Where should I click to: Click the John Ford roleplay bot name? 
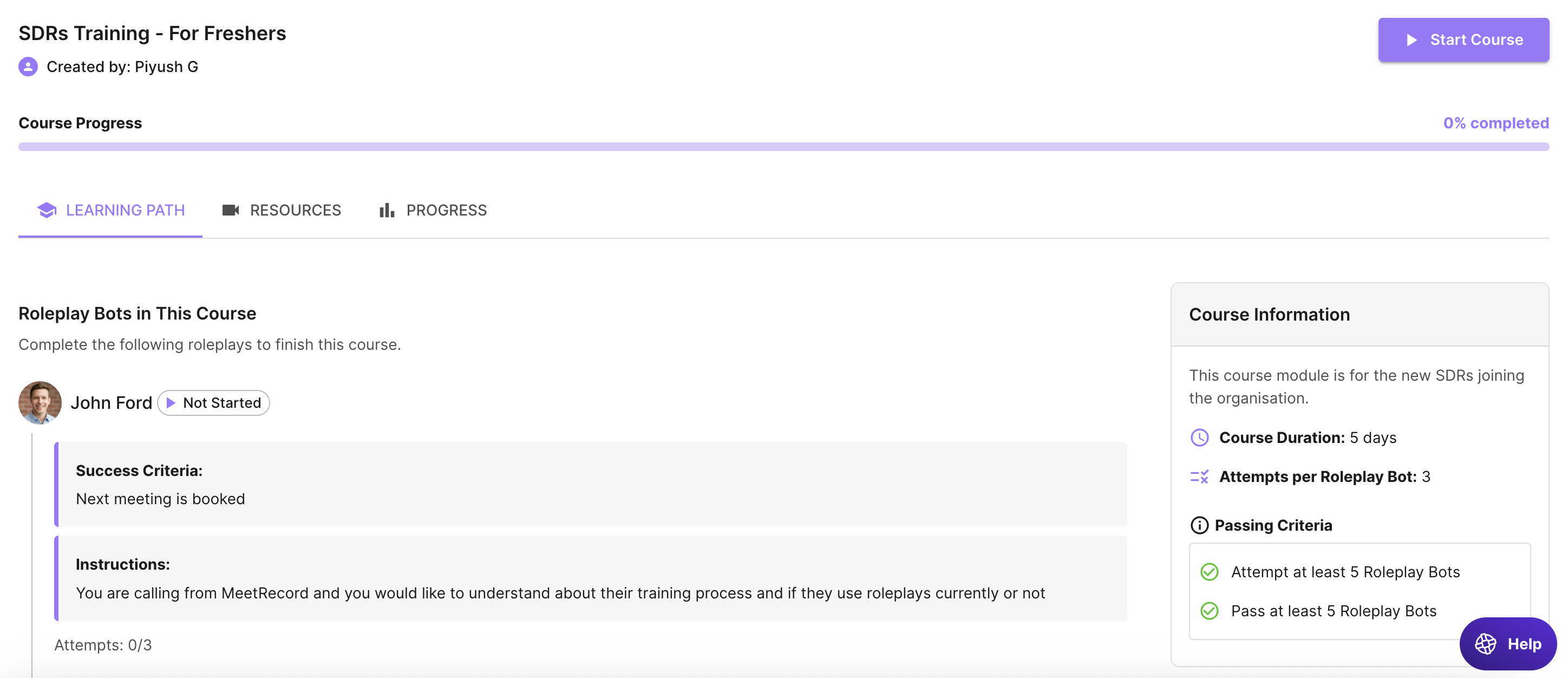(112, 403)
